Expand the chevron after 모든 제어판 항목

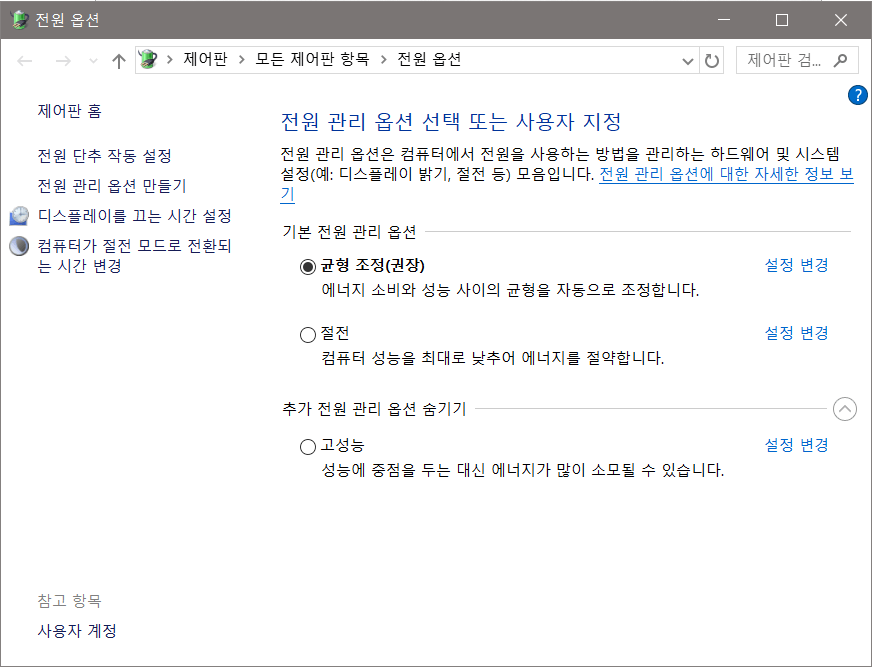[383, 60]
